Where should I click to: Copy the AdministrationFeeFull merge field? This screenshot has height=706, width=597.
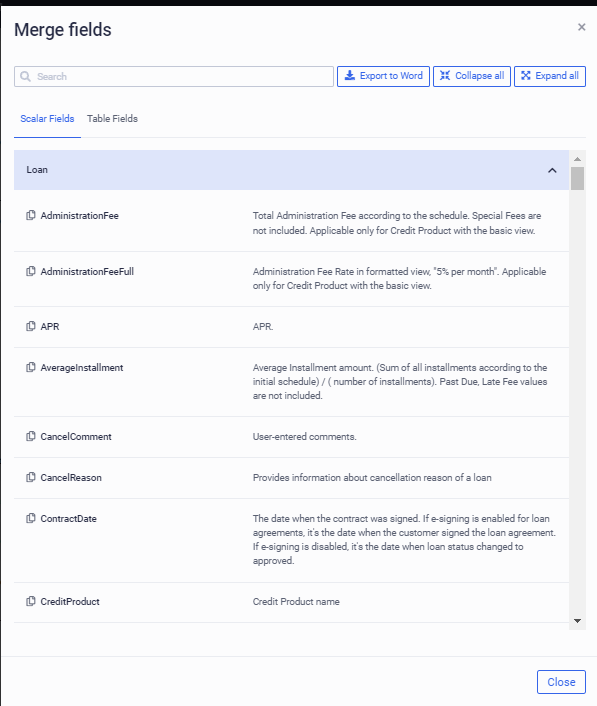tap(31, 271)
